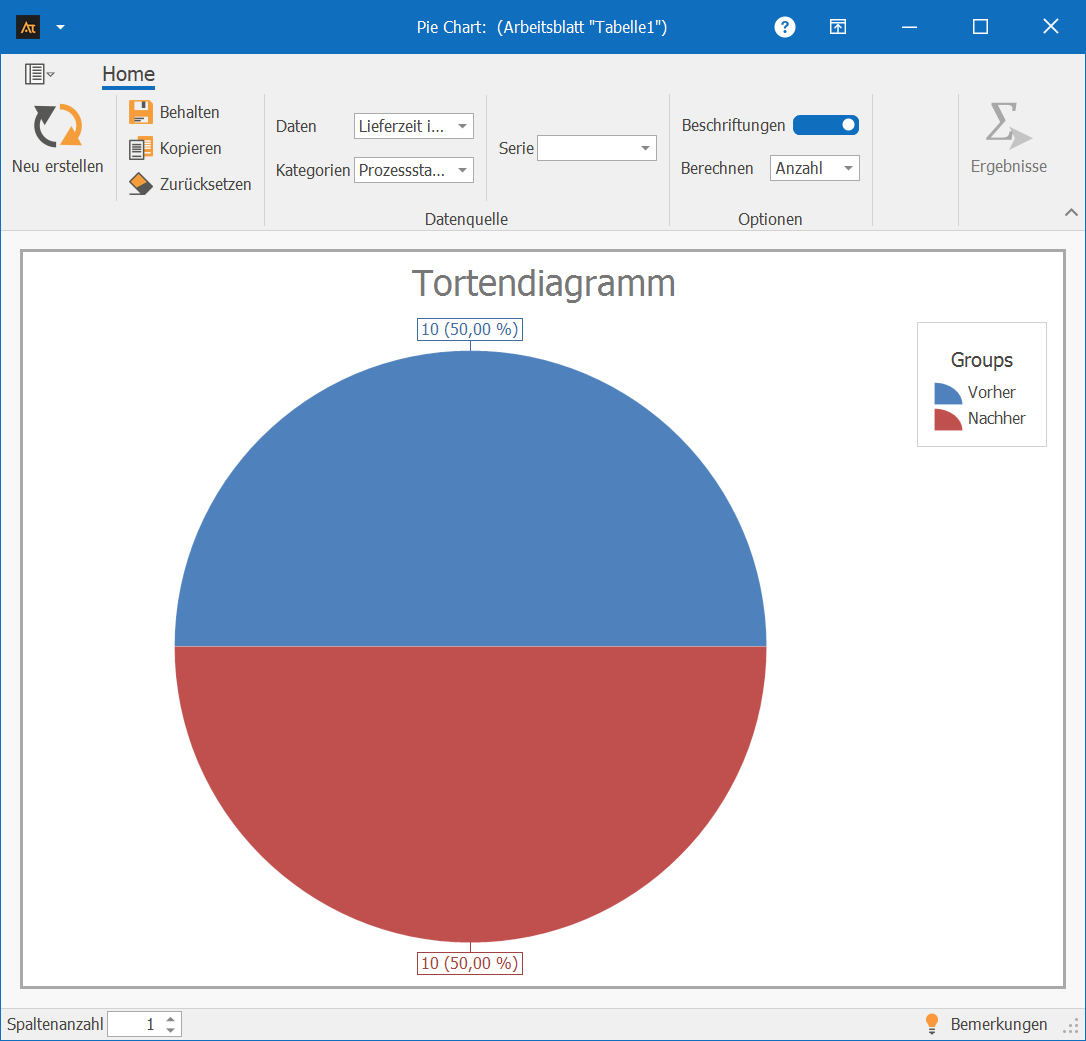Image resolution: width=1086 pixels, height=1041 pixels.
Task: Open the quick access toolbar arrow
Action: point(61,27)
